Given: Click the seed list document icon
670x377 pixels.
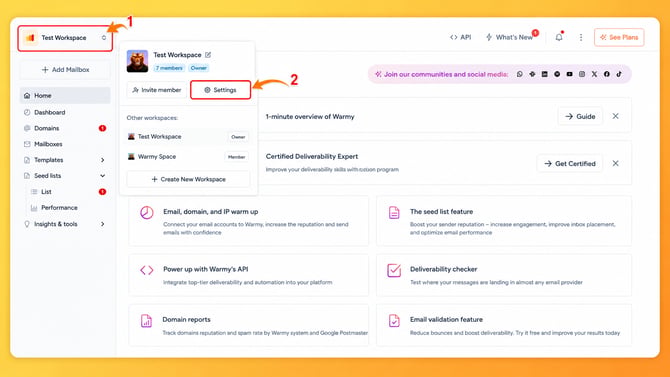Looking at the screenshot, I should (394, 212).
